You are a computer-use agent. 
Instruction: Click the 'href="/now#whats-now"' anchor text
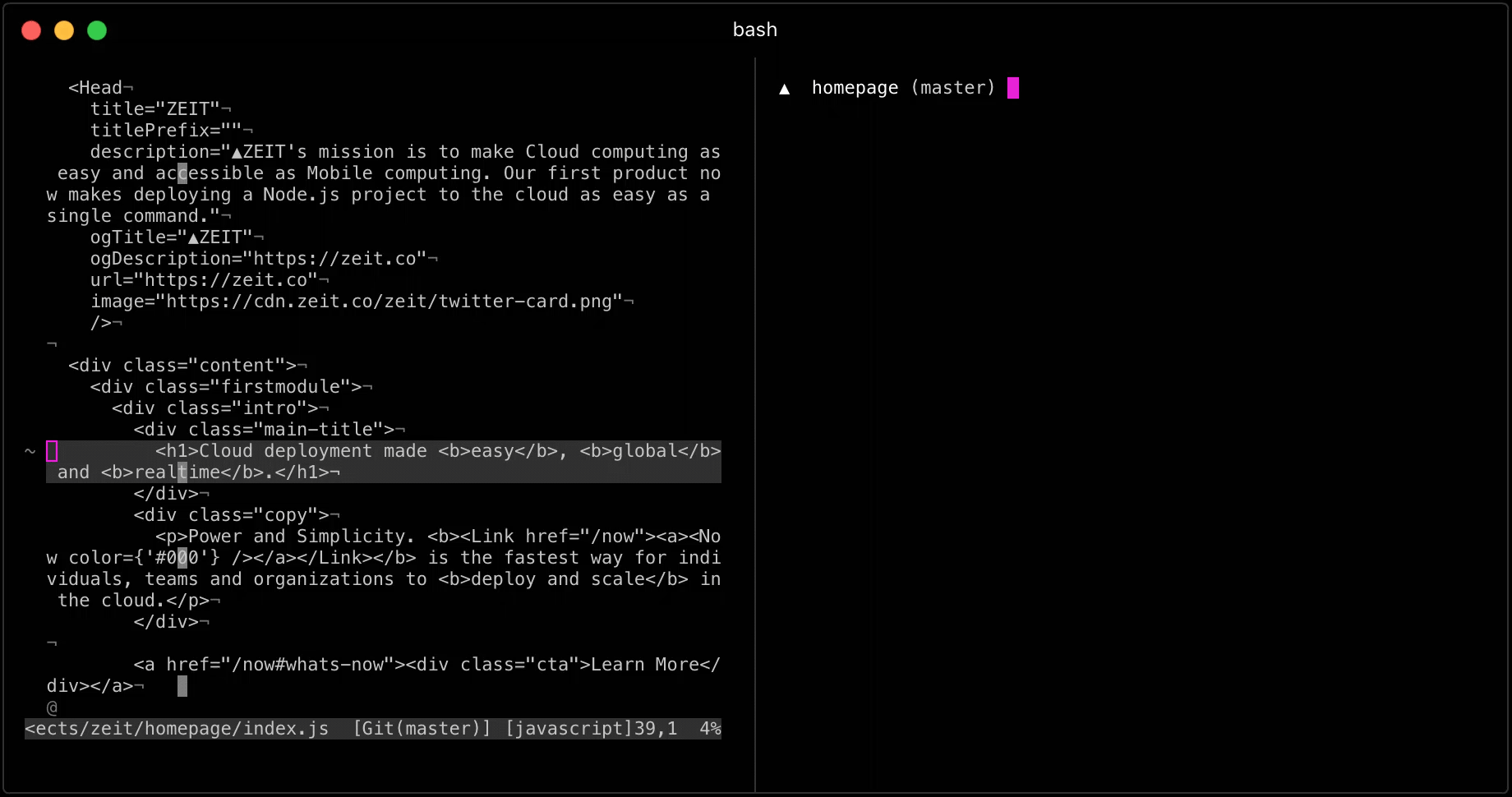(280, 665)
